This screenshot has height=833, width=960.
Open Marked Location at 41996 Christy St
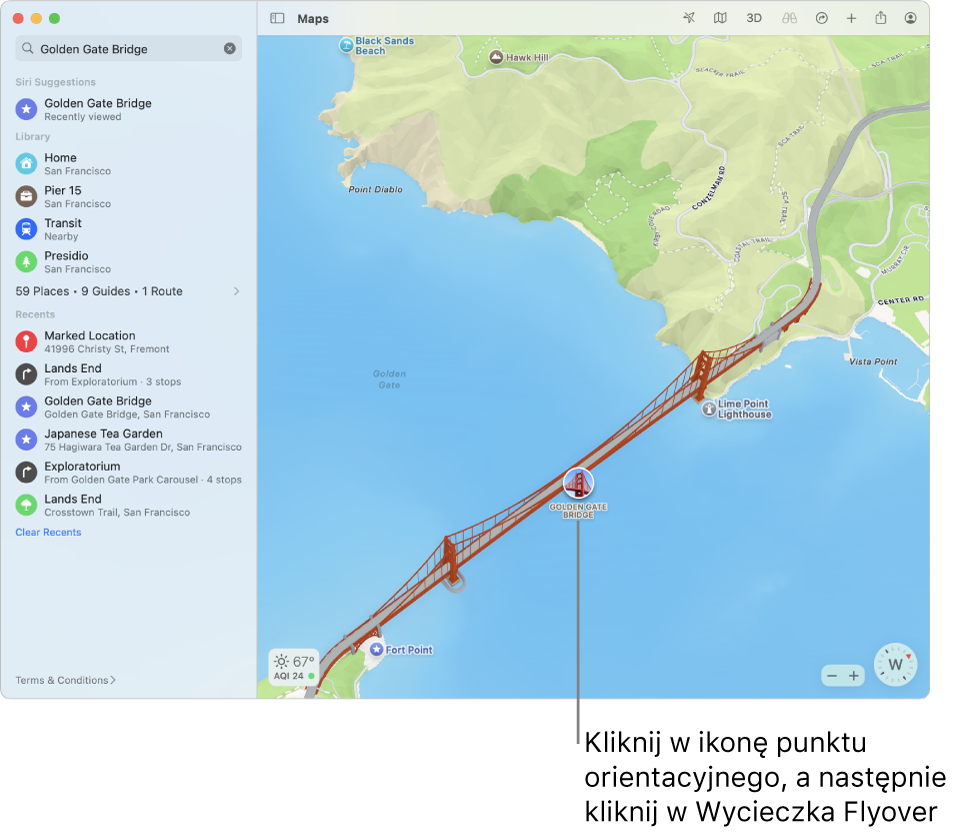[x=129, y=342]
